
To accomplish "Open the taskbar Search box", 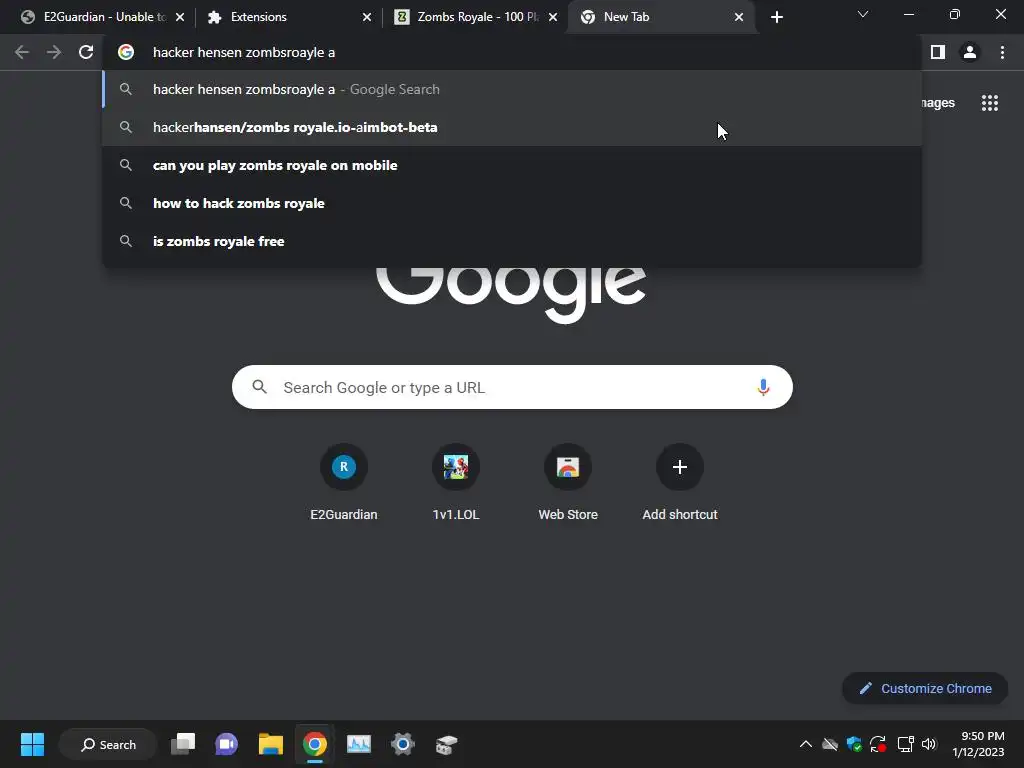I will tap(108, 744).
